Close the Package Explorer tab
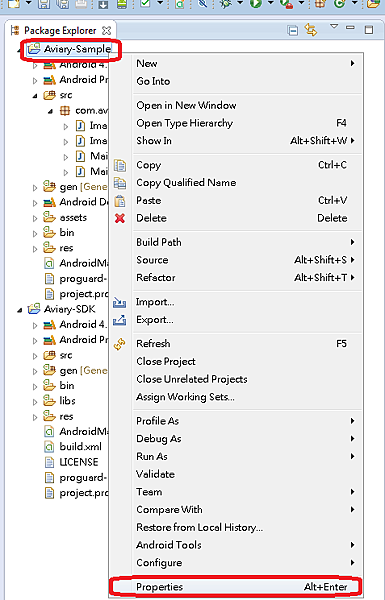 click(107, 31)
